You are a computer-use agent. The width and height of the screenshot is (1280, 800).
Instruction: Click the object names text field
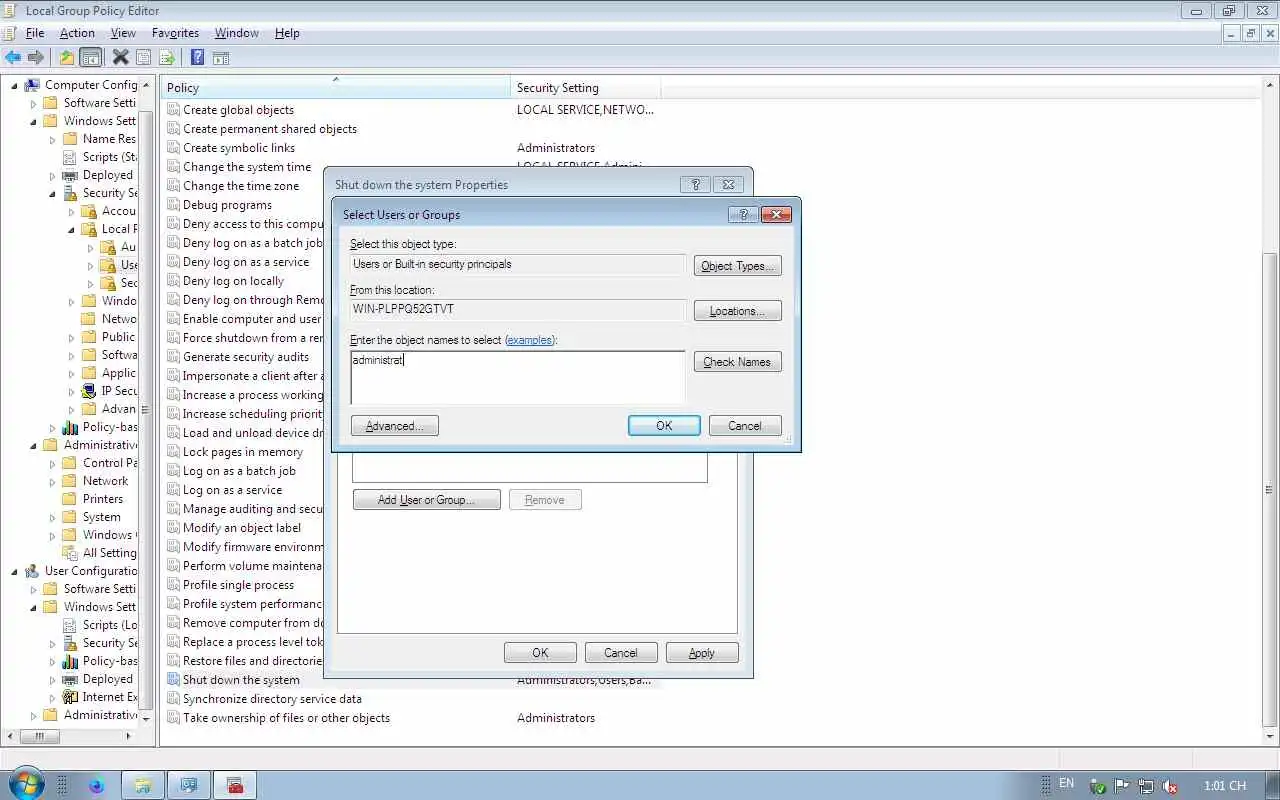pos(518,377)
